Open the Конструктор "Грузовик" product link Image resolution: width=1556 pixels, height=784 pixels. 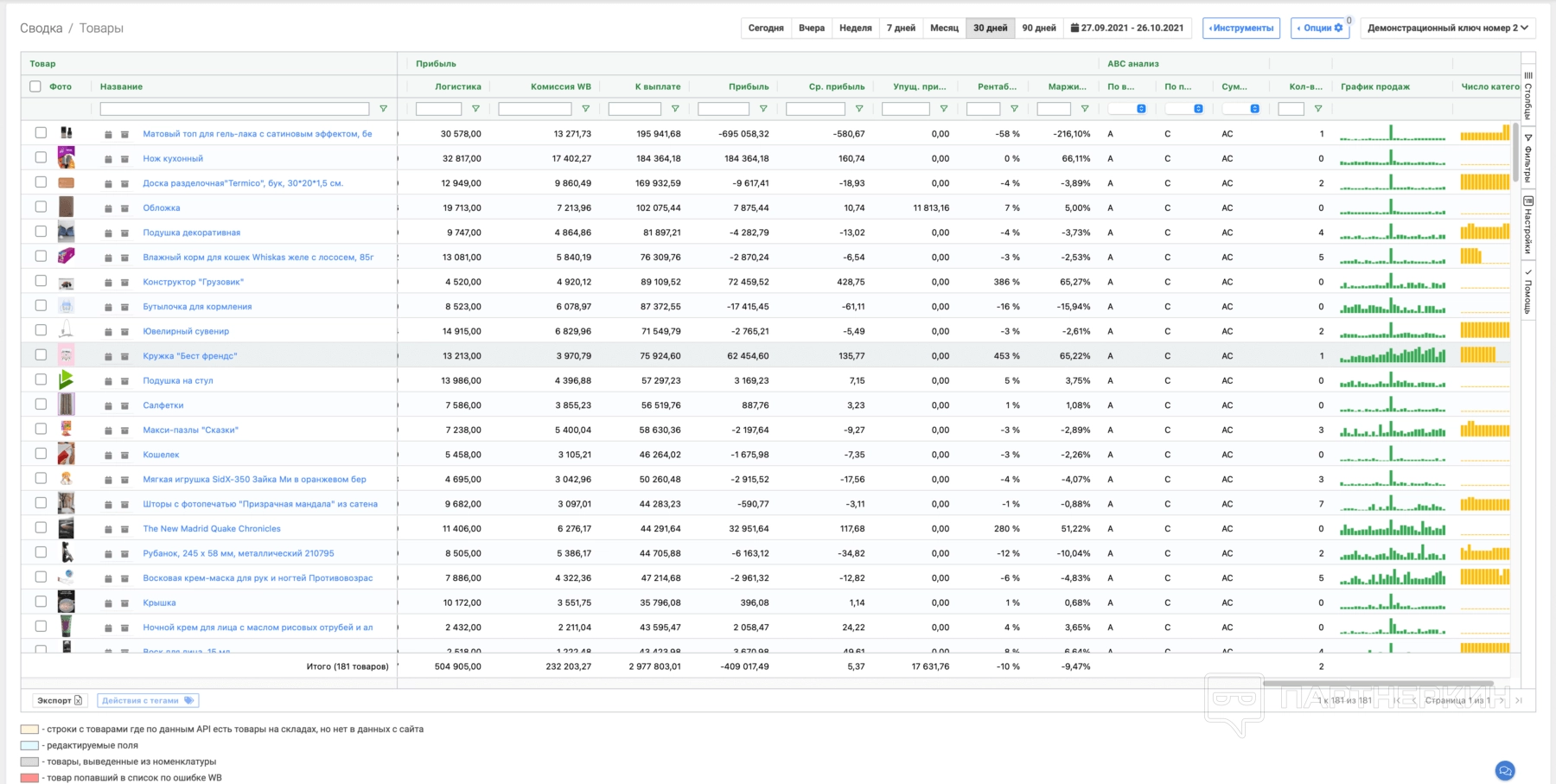click(x=193, y=282)
